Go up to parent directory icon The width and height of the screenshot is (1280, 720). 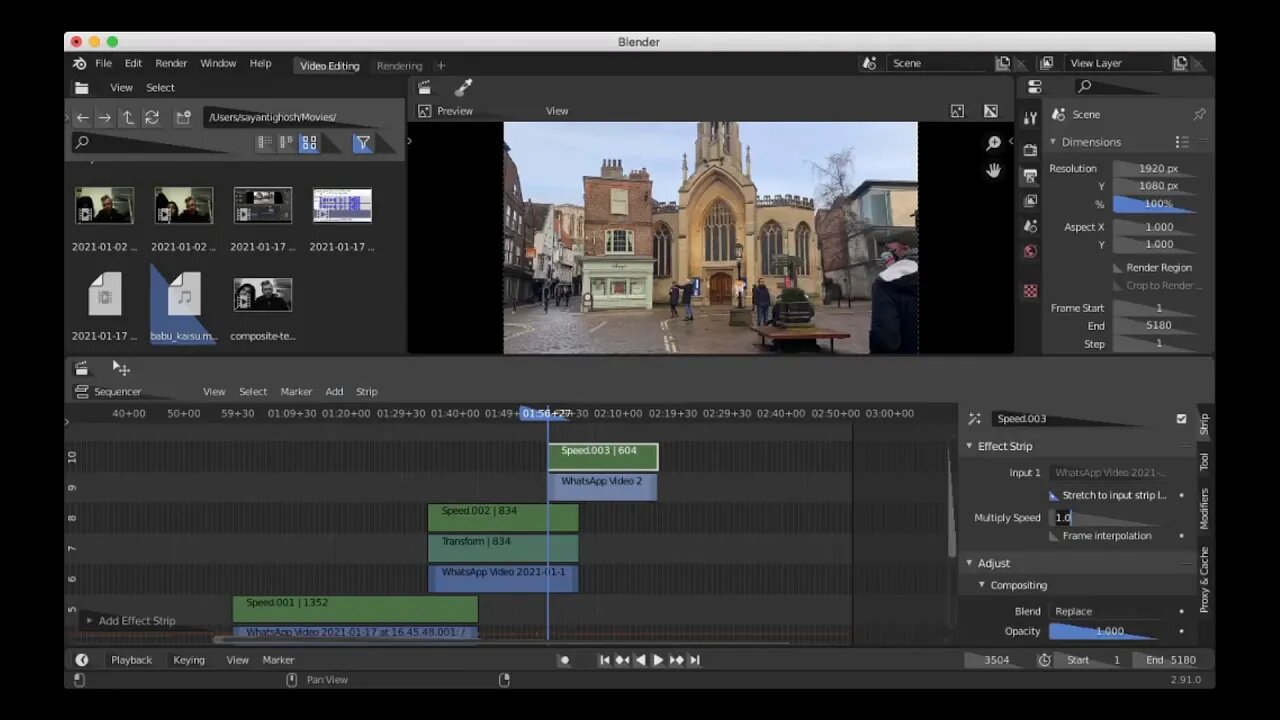(128, 117)
